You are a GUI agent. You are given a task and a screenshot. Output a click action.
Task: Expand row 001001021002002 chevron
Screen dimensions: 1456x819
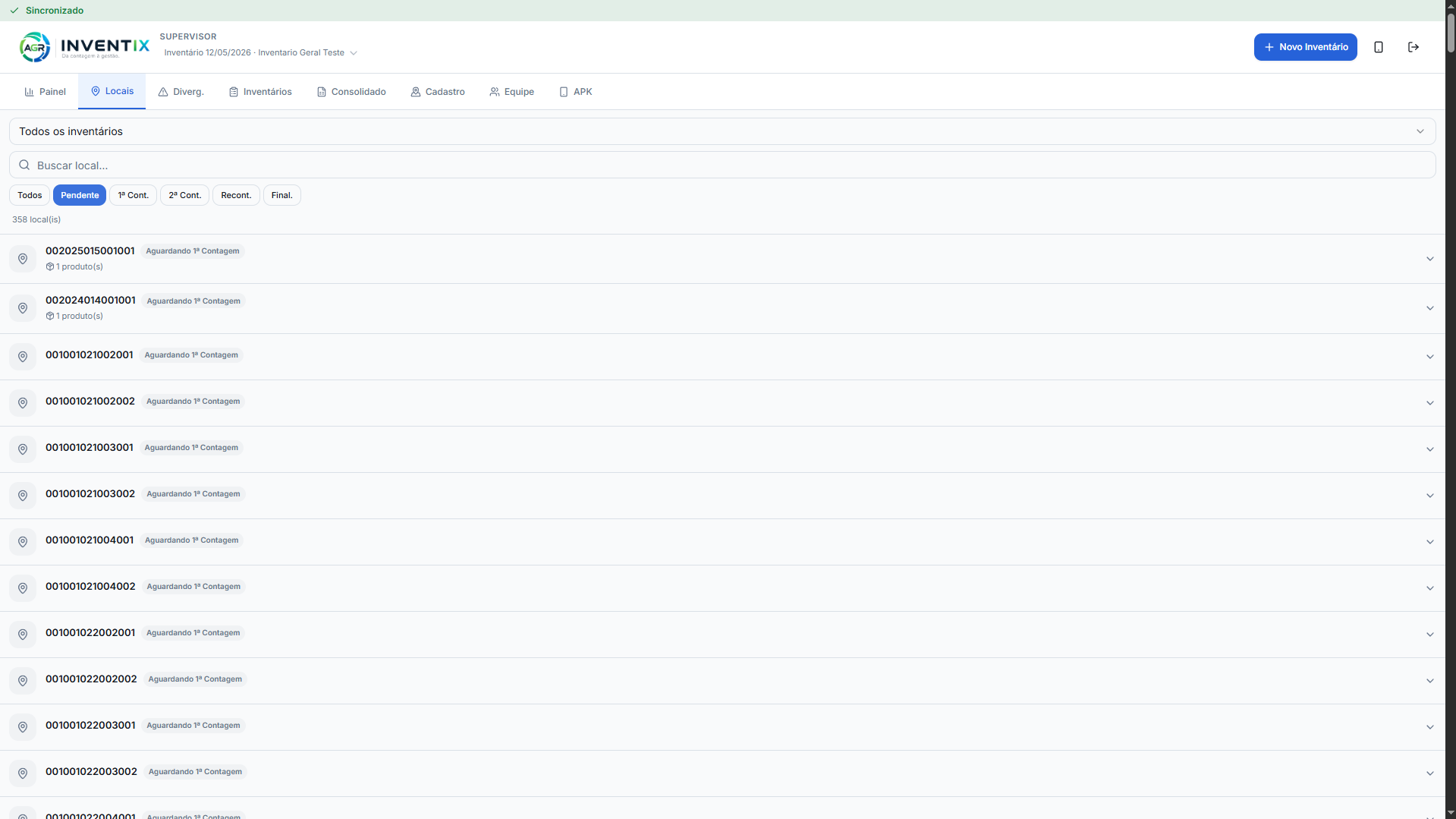pos(1429,403)
